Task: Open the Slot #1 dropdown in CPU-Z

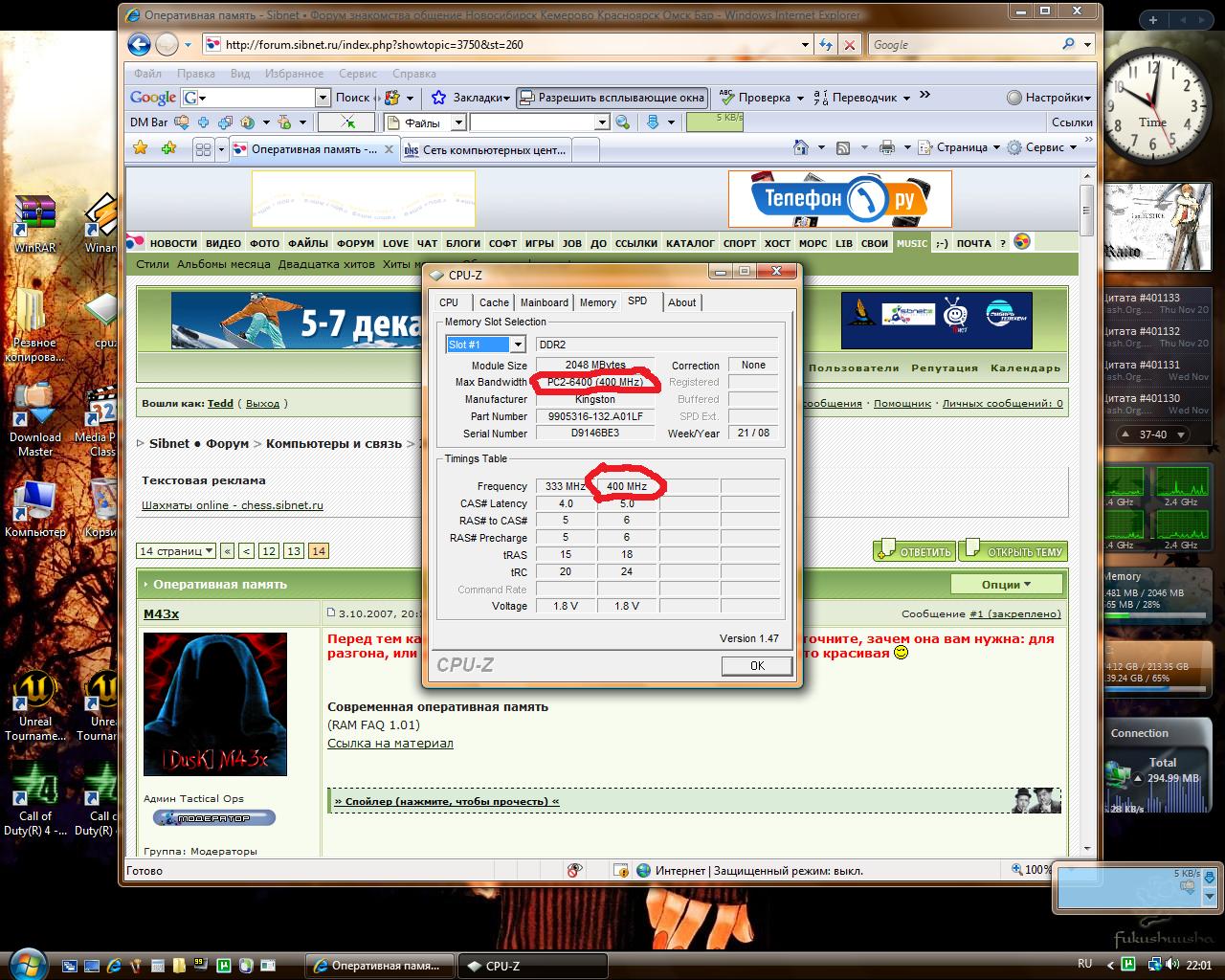Action: pos(518,345)
